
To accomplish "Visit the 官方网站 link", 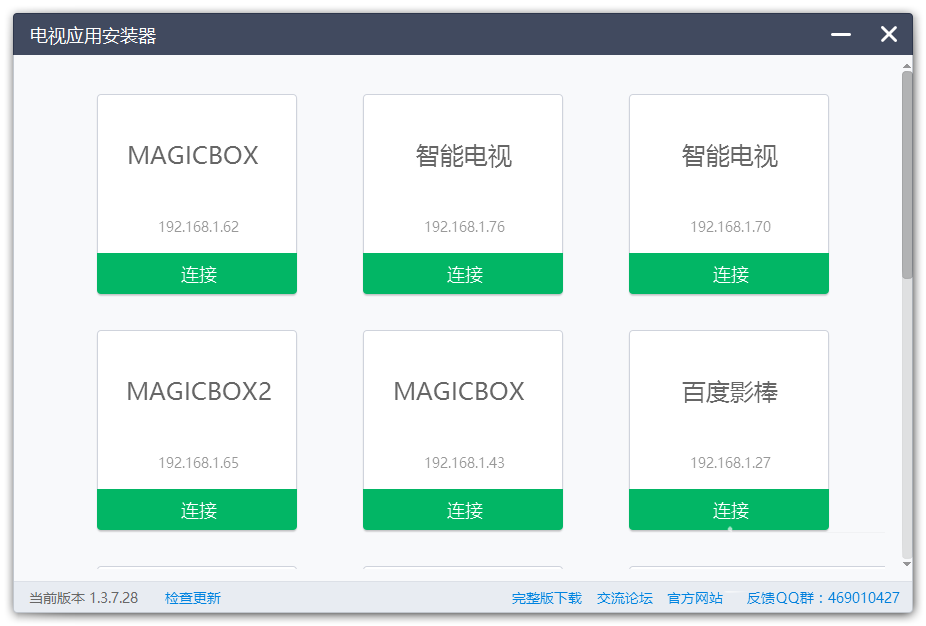I will pyautogui.click(x=694, y=598).
